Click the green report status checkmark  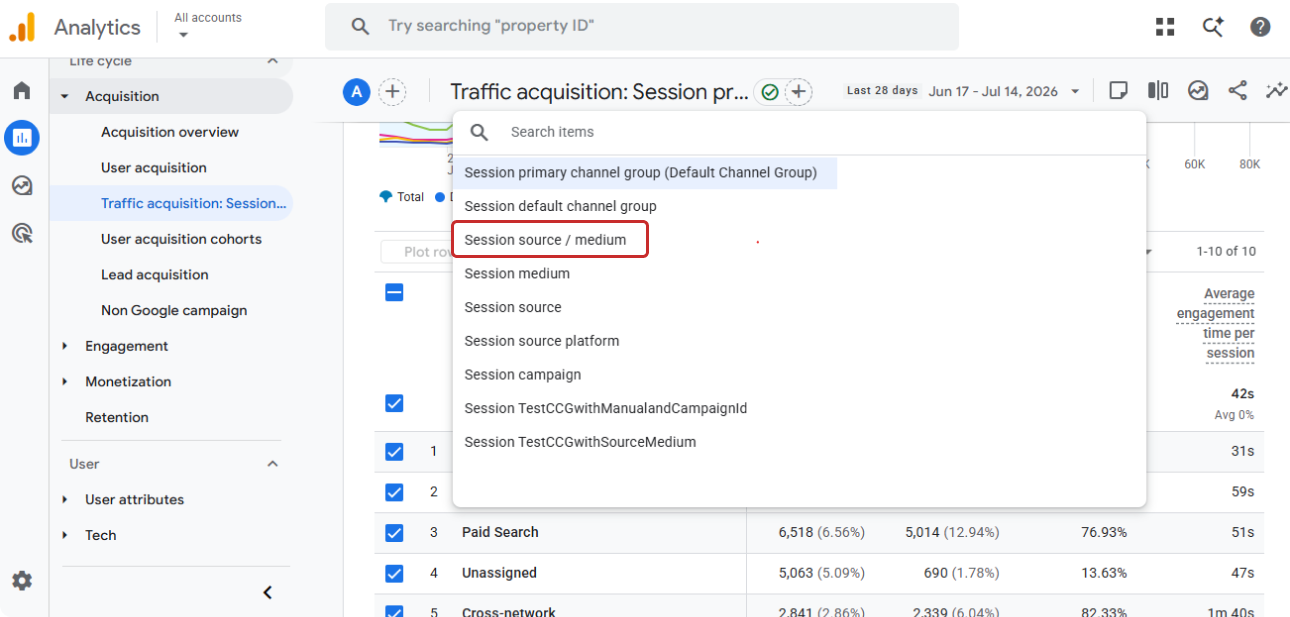tap(769, 92)
